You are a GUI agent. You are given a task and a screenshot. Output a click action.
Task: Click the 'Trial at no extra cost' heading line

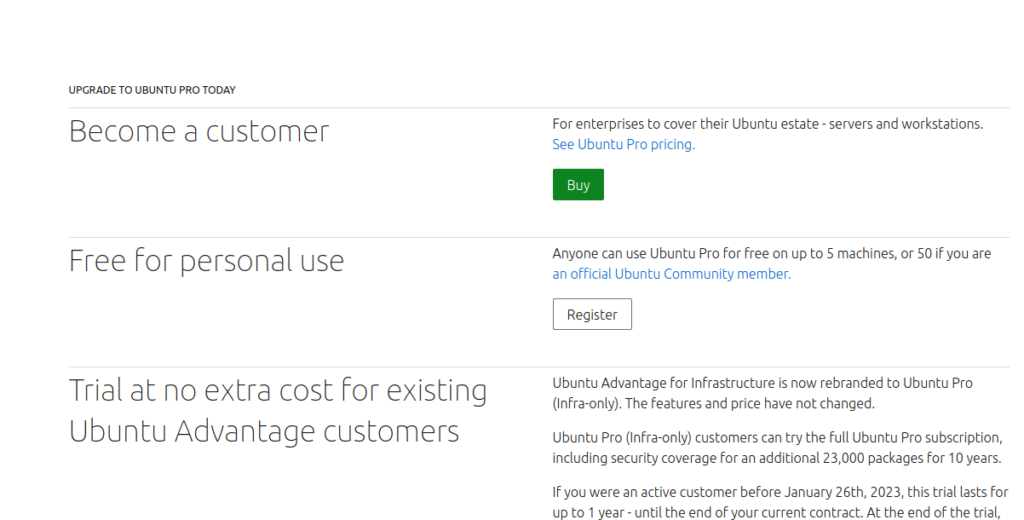tap(277, 390)
